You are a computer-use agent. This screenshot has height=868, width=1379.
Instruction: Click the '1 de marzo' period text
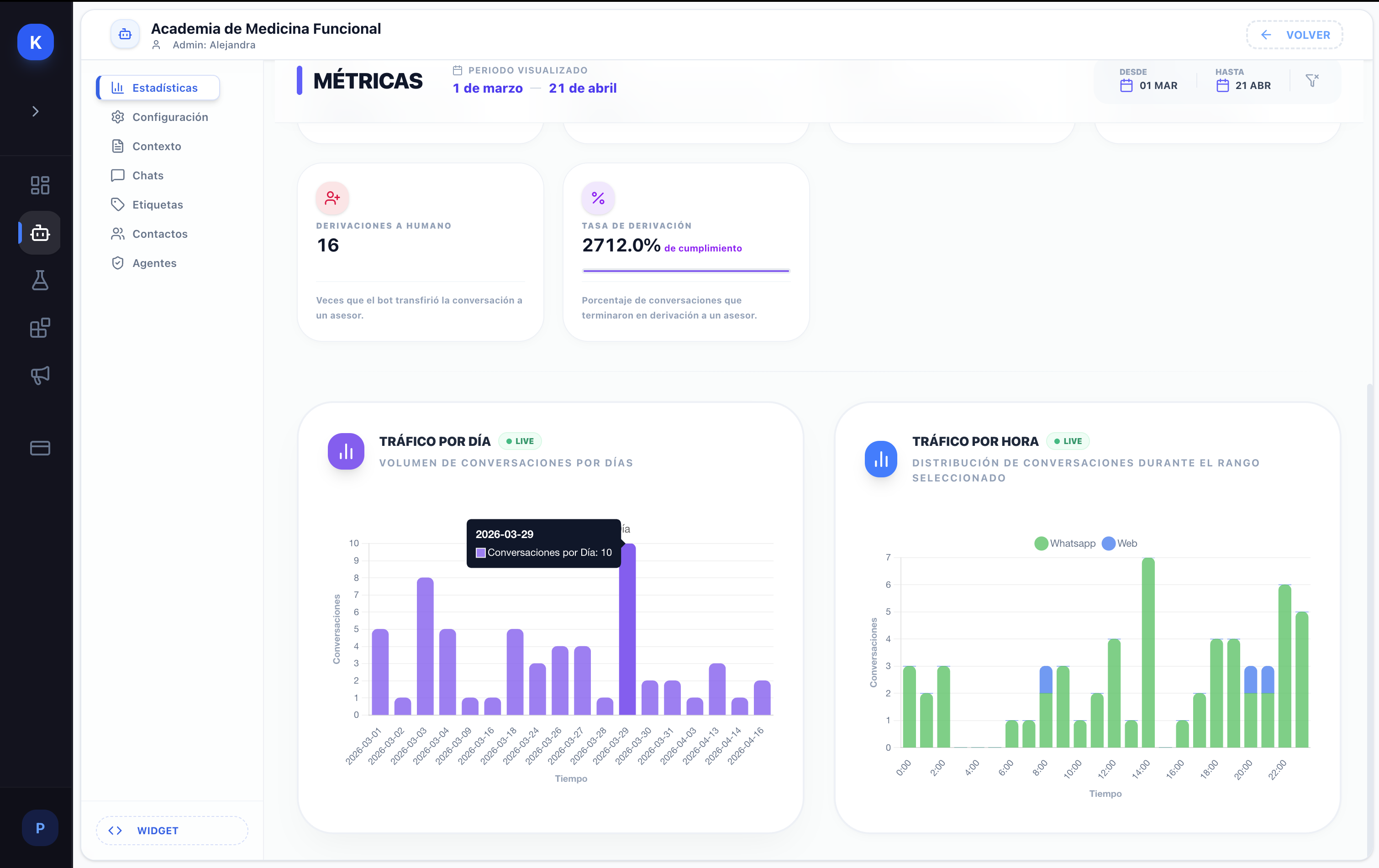(x=487, y=88)
